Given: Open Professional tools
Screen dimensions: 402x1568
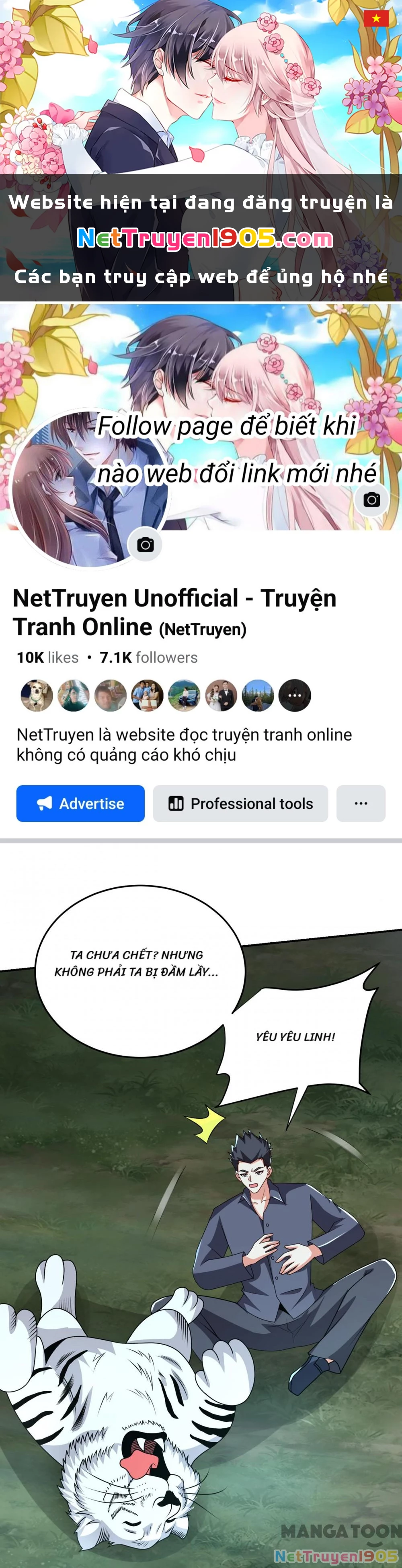Looking at the screenshot, I should [x=240, y=803].
